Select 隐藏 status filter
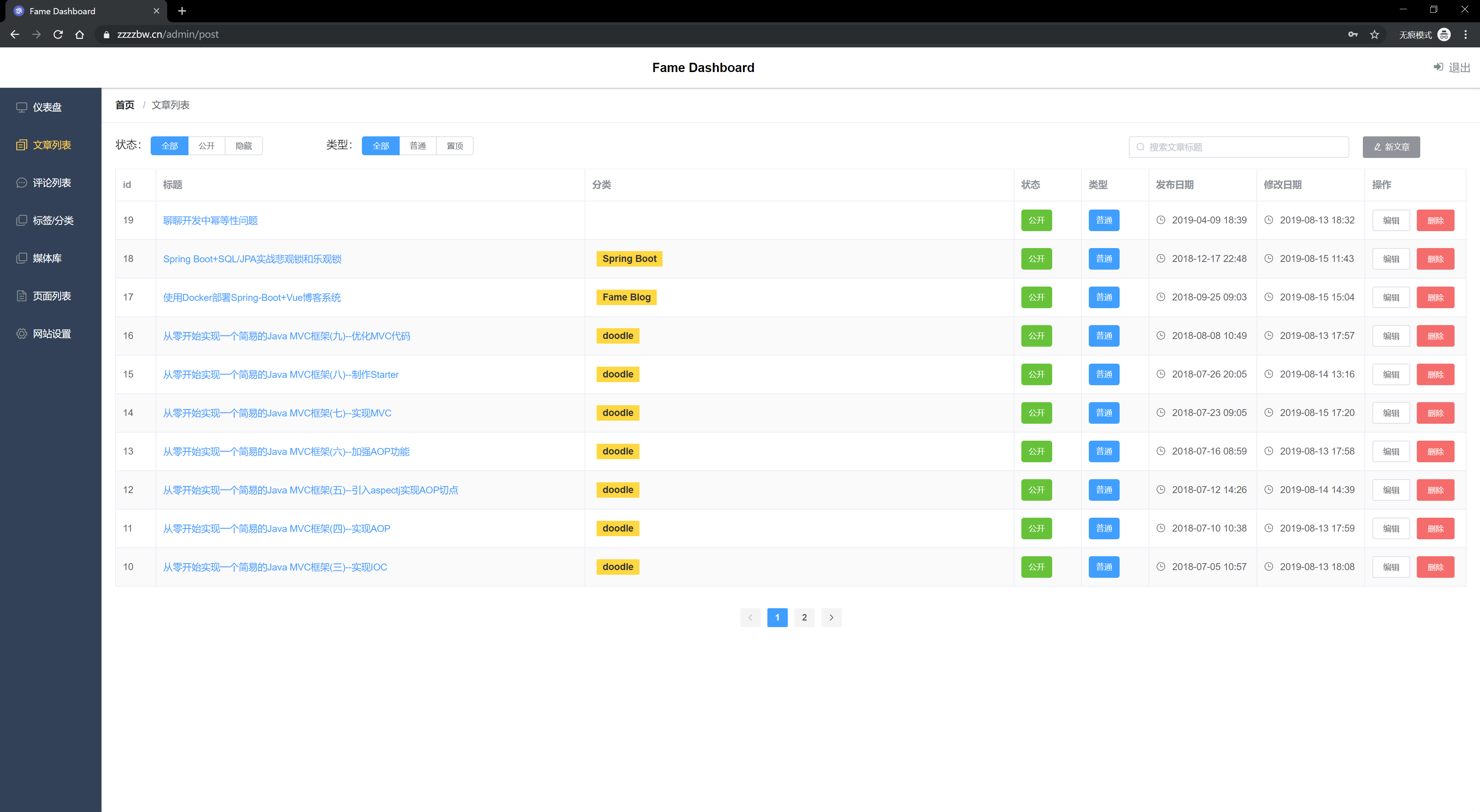 click(x=244, y=146)
